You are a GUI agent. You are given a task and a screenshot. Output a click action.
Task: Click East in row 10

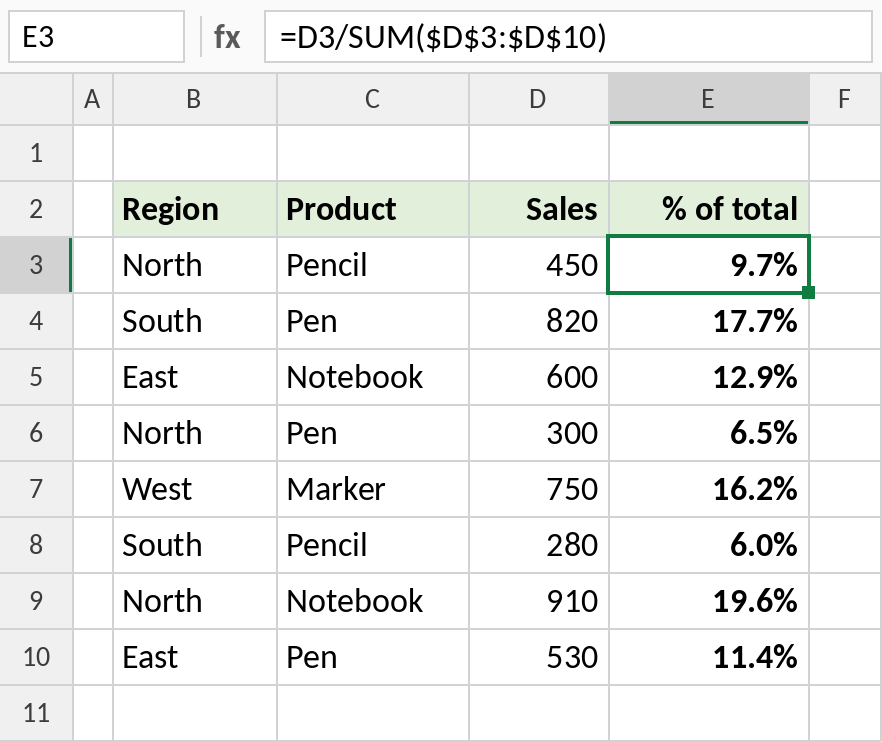[x=195, y=657]
